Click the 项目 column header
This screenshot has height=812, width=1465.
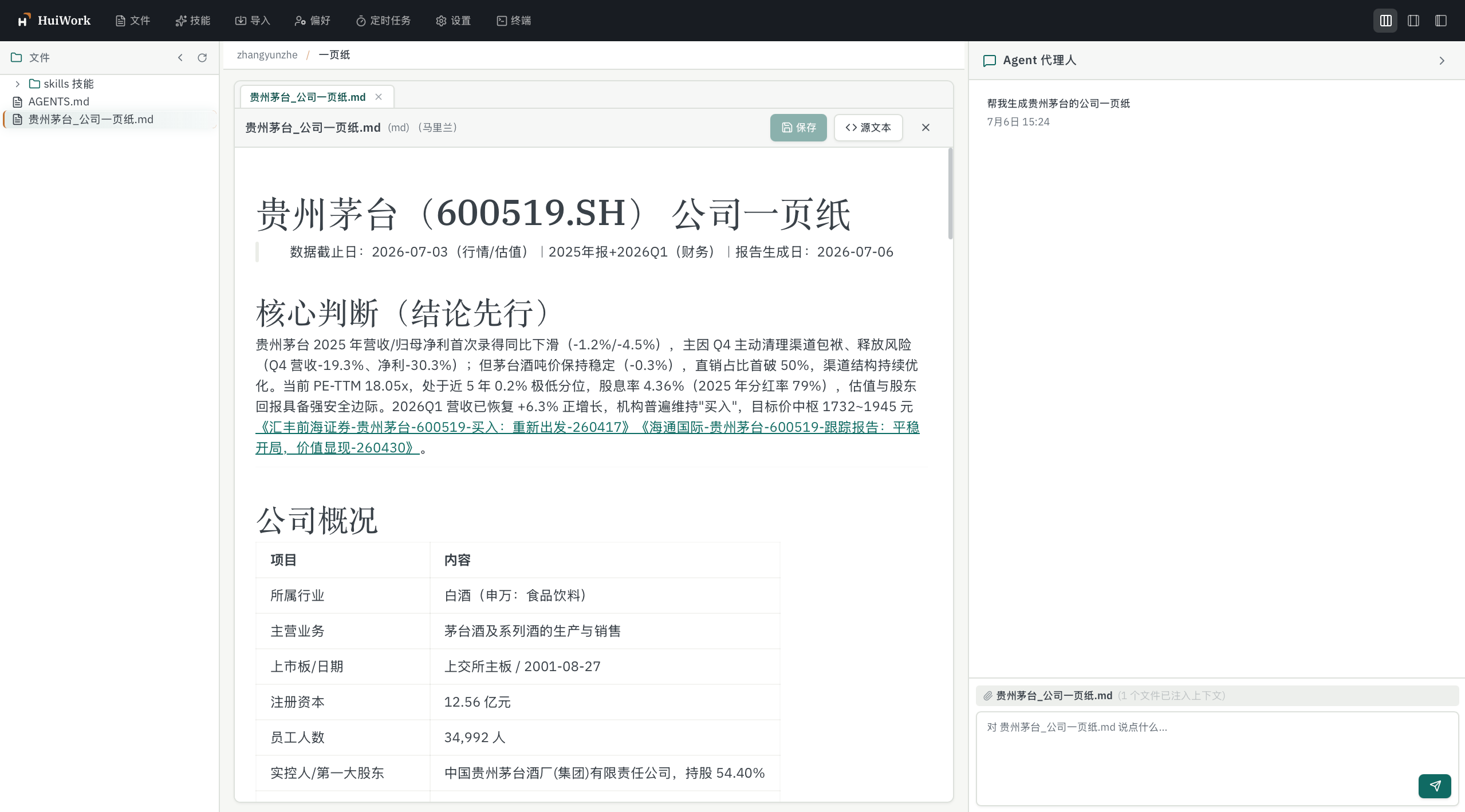click(342, 560)
